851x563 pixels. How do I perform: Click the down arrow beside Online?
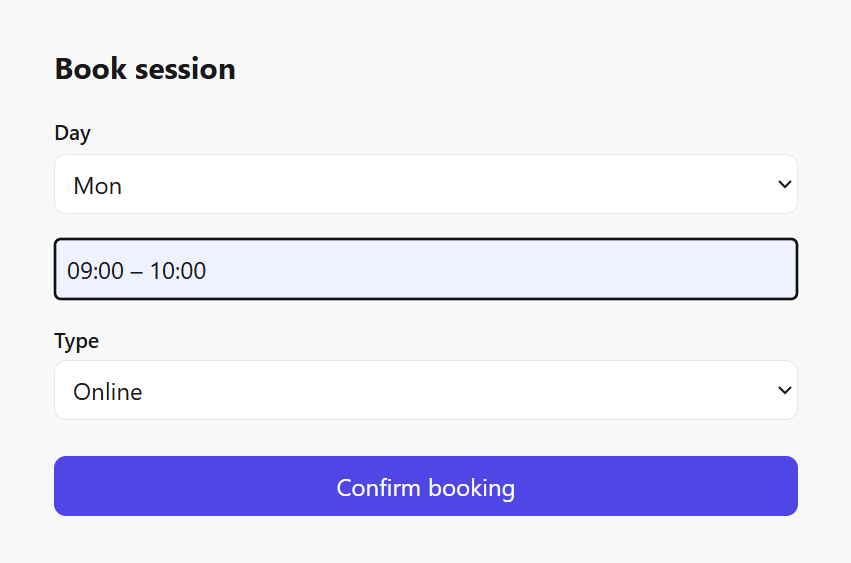coord(784,391)
